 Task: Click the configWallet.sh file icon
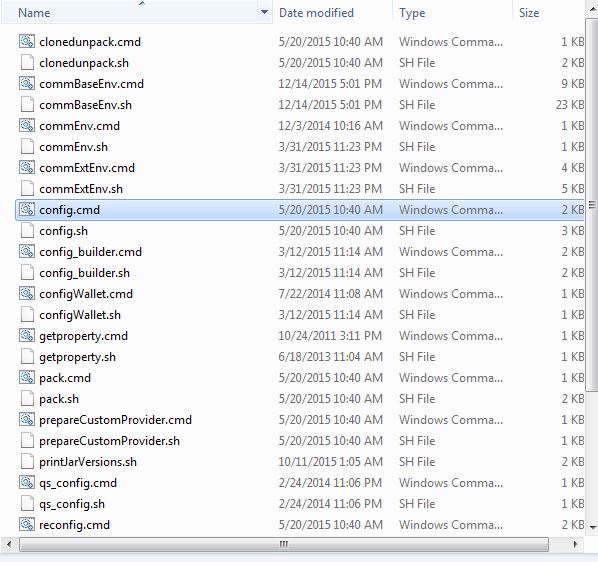pos(27,314)
